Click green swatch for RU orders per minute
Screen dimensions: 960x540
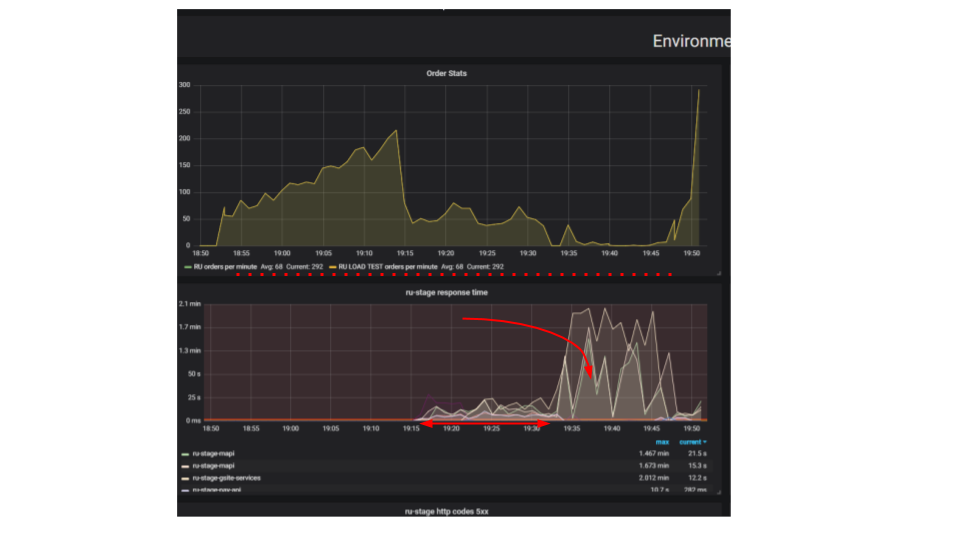[x=188, y=267]
